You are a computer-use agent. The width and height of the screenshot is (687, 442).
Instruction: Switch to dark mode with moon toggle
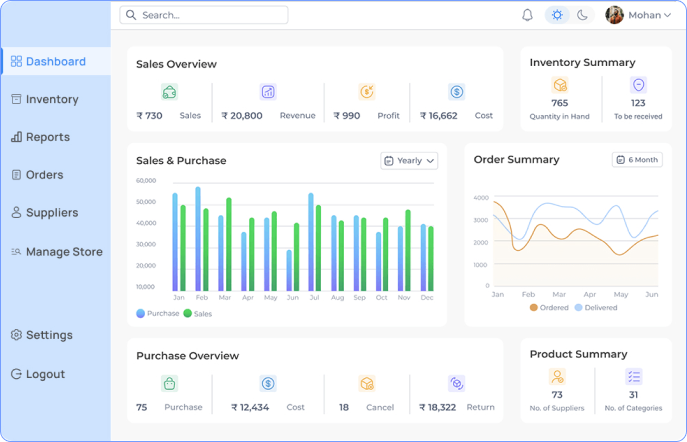pos(583,15)
